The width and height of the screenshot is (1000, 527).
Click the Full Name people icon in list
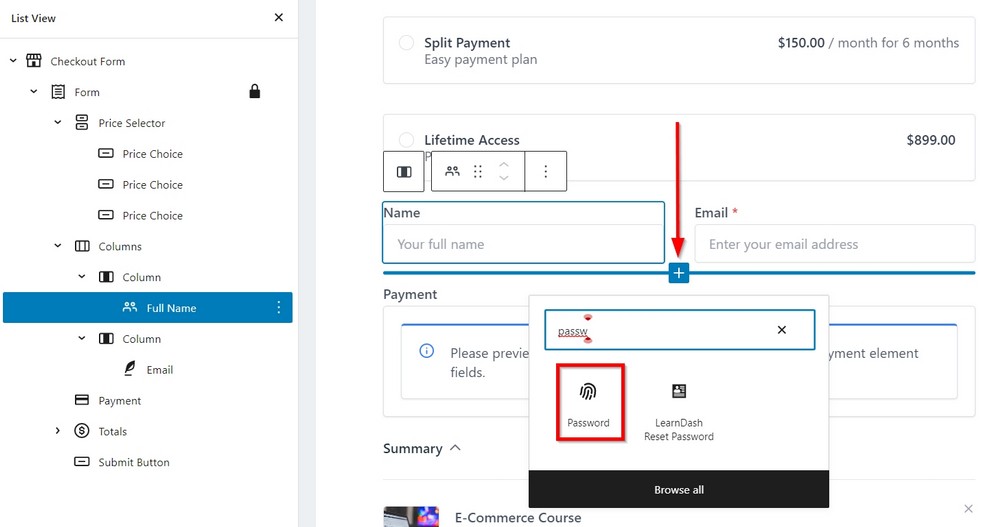click(x=130, y=307)
